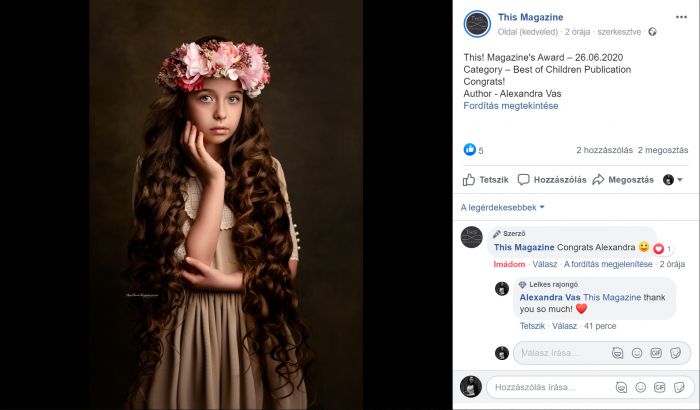Toggle Imádom reaction on the comment
Image resolution: width=700 pixels, height=410 pixels.
[x=509, y=264]
